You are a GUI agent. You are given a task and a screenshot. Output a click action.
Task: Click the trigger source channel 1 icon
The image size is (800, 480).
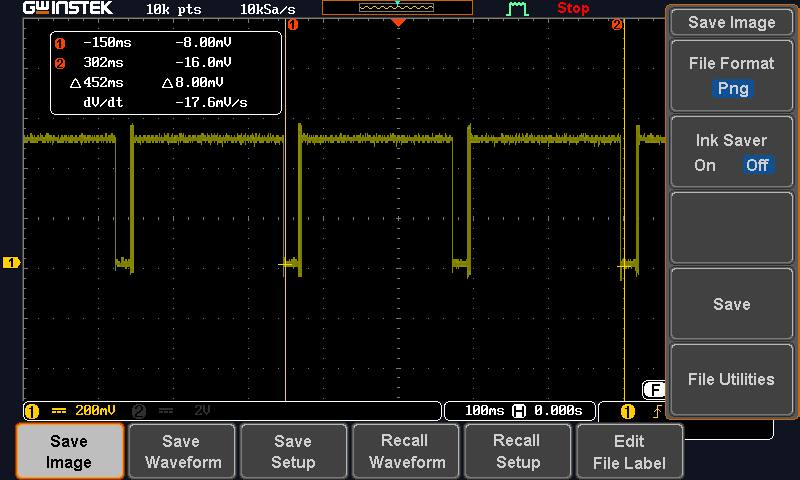[x=628, y=411]
